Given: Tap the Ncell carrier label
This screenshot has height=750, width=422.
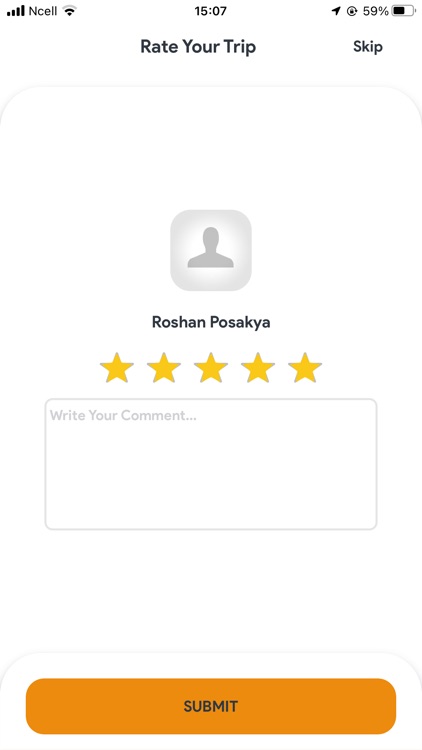Looking at the screenshot, I should (43, 11).
